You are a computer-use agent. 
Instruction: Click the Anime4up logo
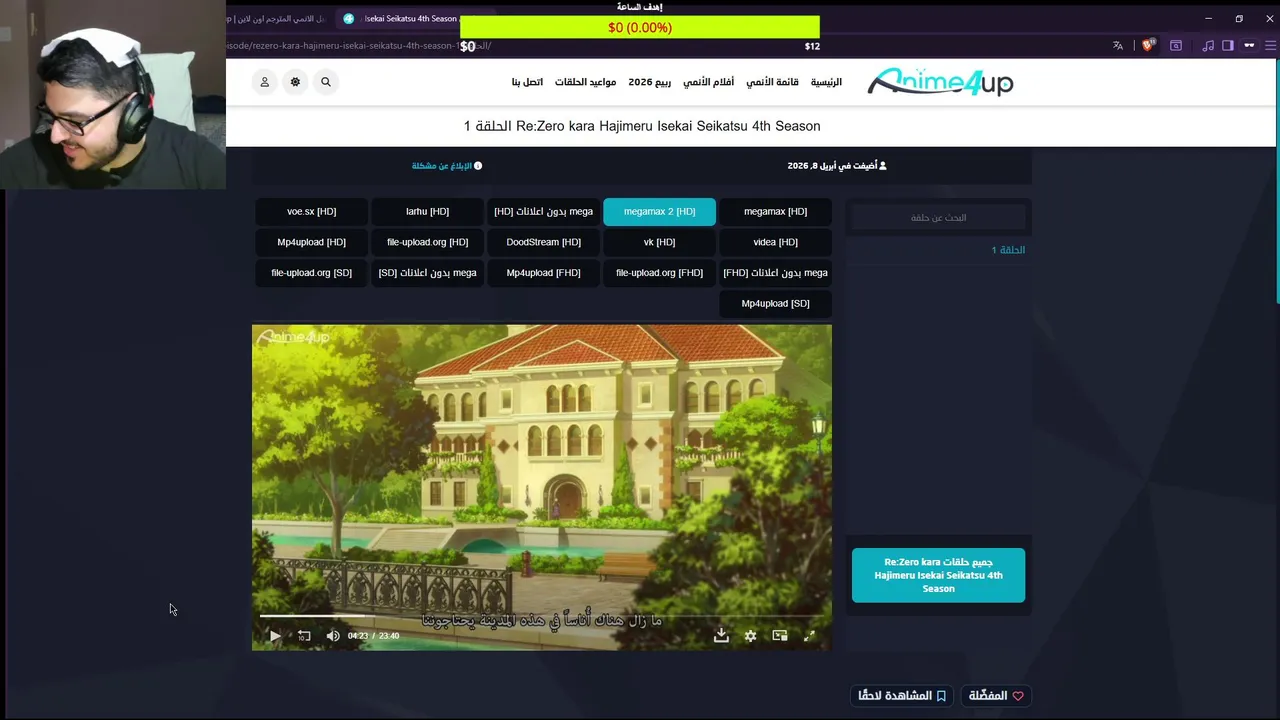click(940, 82)
